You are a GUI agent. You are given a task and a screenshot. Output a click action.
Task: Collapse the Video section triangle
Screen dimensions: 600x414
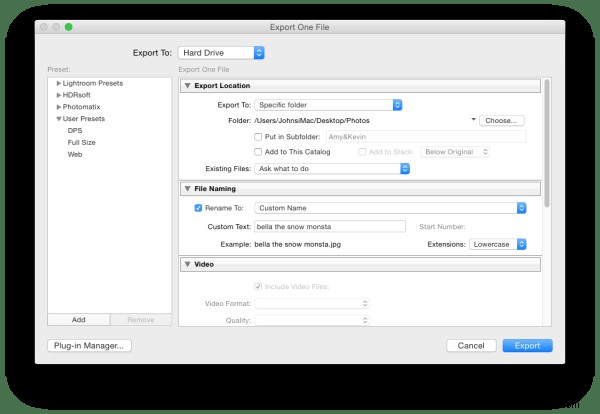[187, 264]
